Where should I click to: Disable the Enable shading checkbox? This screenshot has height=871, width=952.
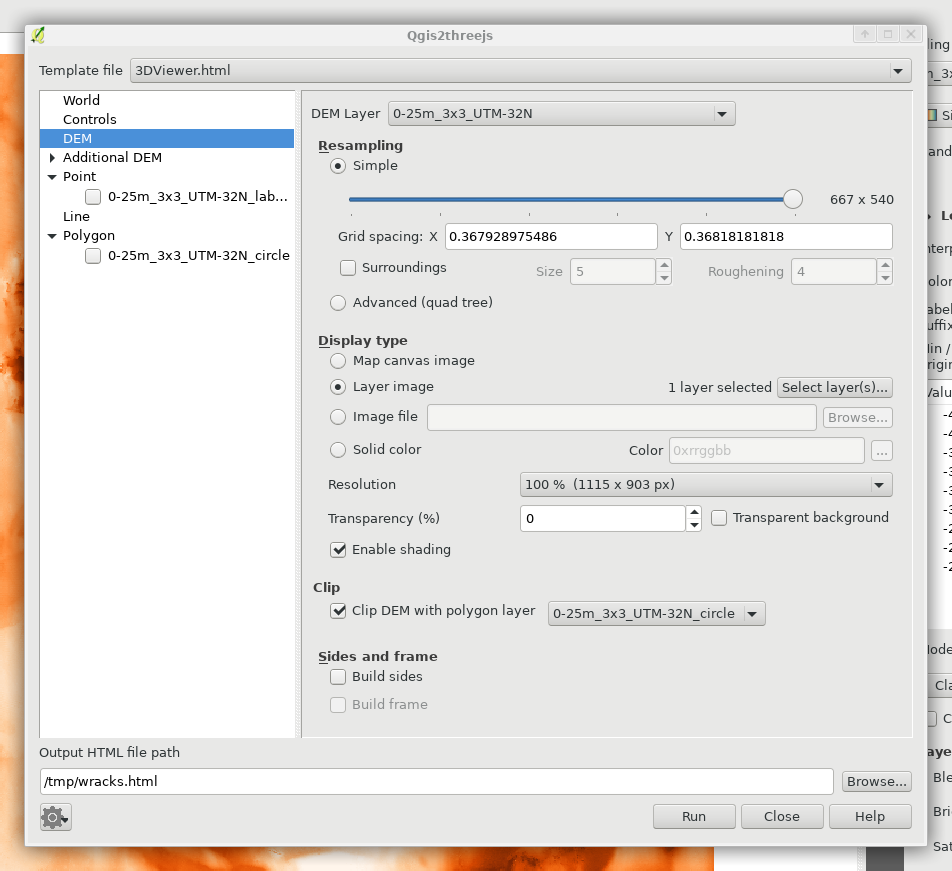coord(338,549)
